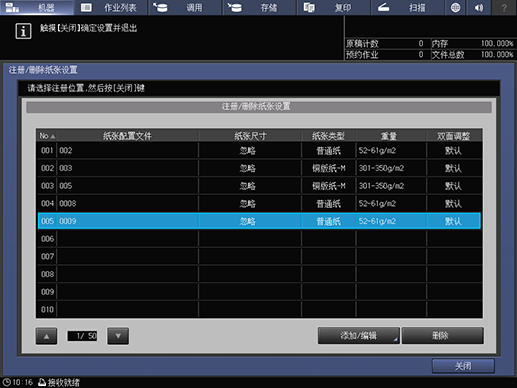Select empty row 010
This screenshot has width=517, height=388.
point(259,309)
